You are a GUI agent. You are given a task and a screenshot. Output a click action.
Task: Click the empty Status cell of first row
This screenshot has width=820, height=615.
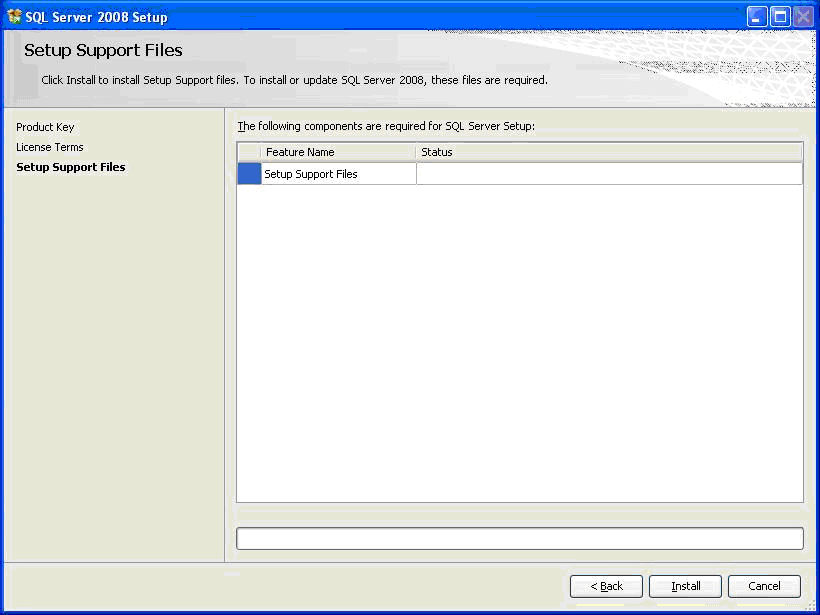tap(608, 174)
